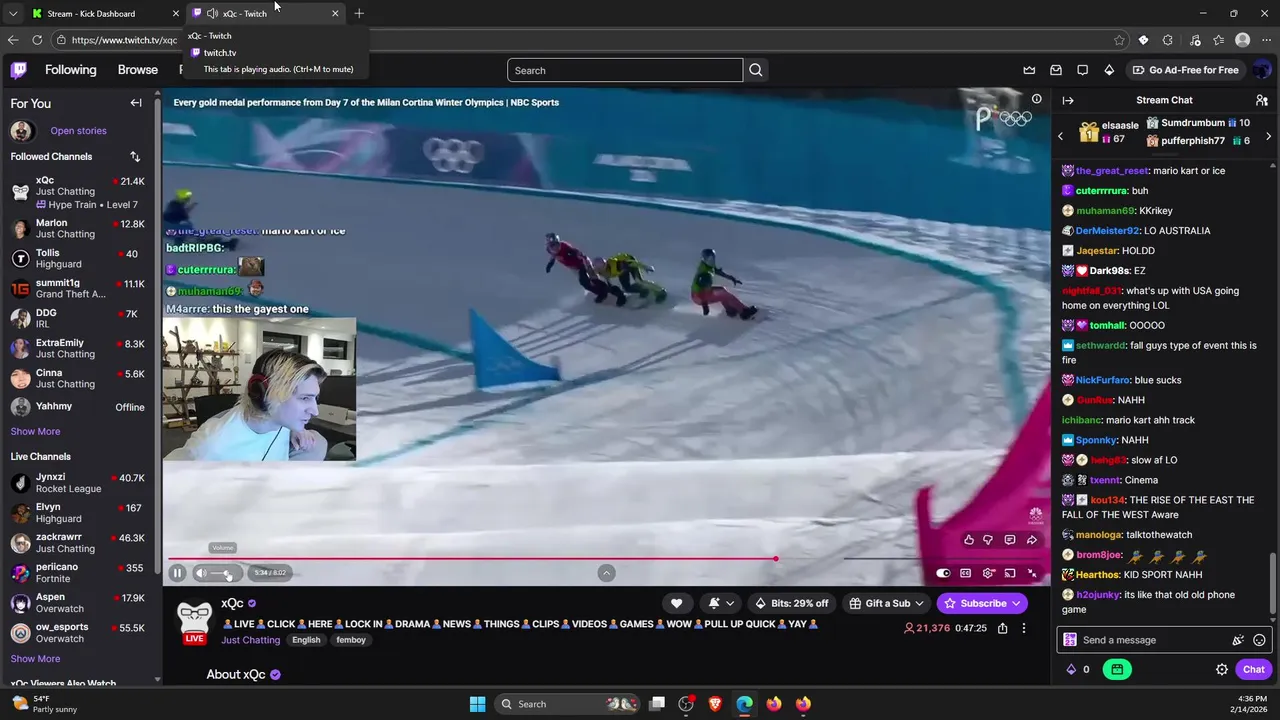Viewport: 1280px width, 720px height.
Task: Click the Just Chatting category link
Action: pyautogui.click(x=250, y=640)
